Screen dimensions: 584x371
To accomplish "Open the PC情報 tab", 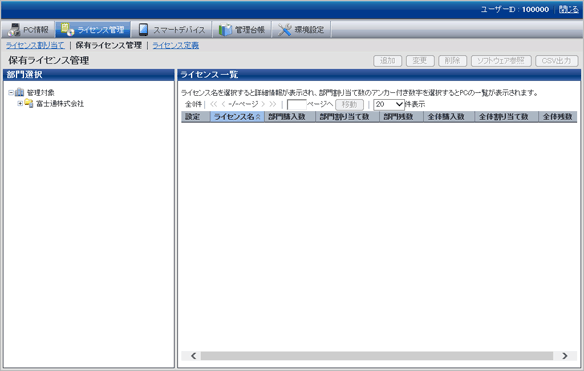I will click(28, 29).
